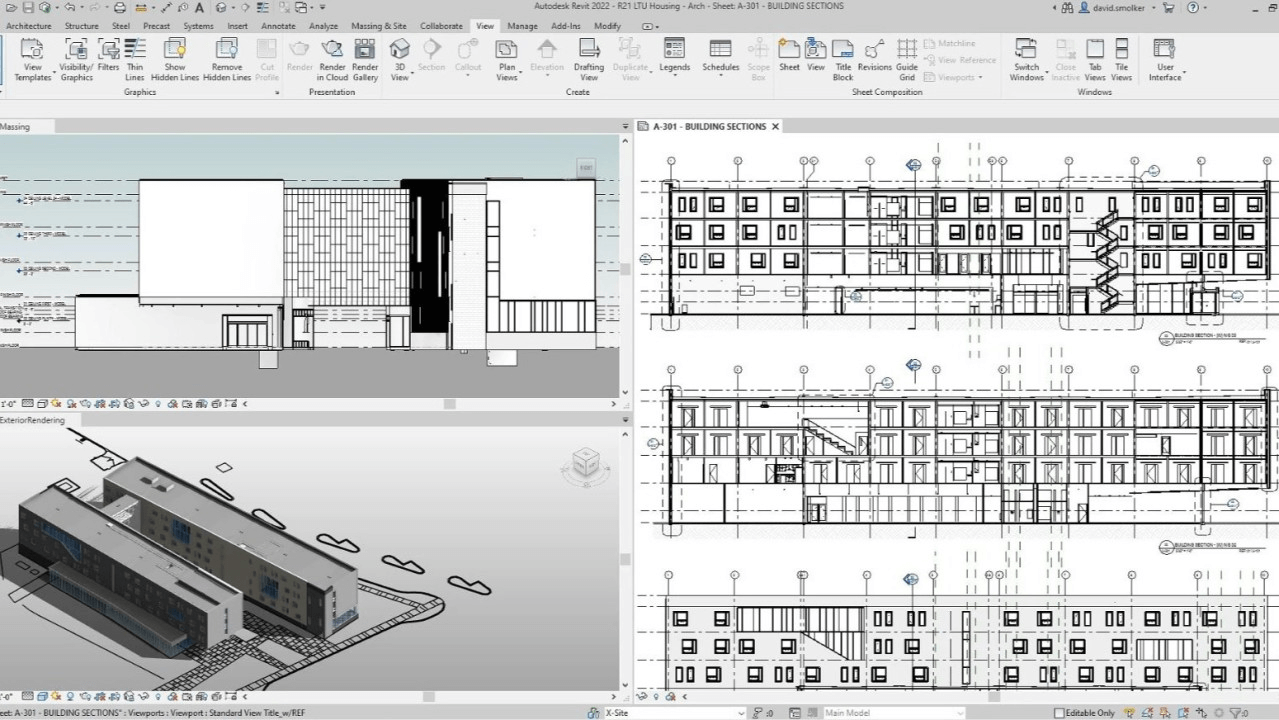Open Visibility/Graphics overrides dialog
The width and height of the screenshot is (1279, 720).
[76, 59]
